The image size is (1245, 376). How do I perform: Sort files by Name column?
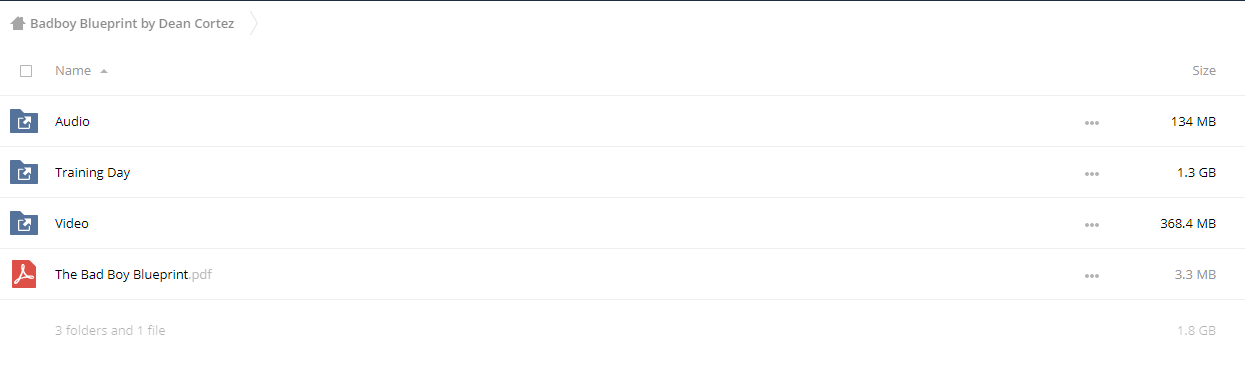coord(73,71)
